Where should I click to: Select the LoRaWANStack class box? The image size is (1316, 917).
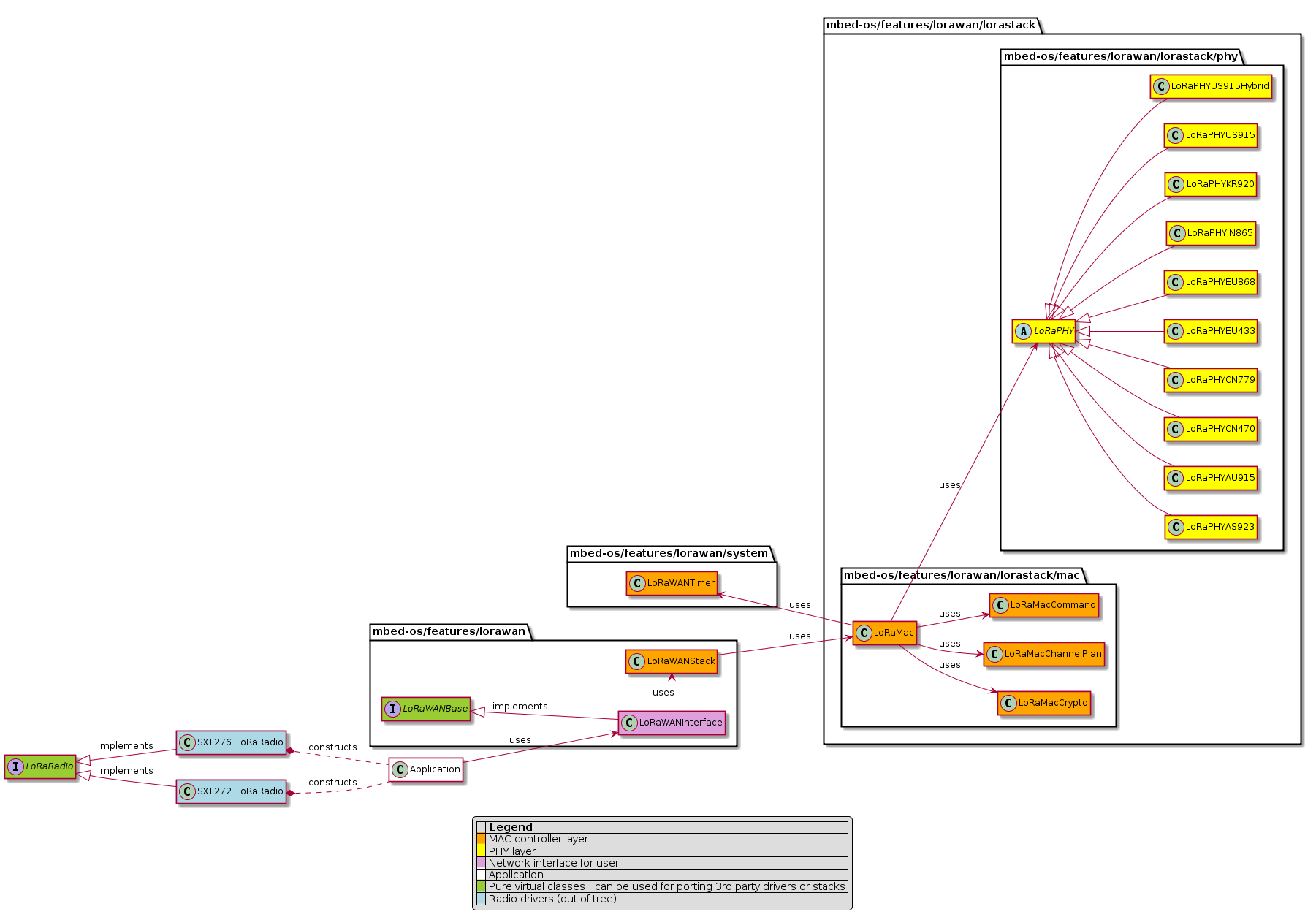point(672,661)
